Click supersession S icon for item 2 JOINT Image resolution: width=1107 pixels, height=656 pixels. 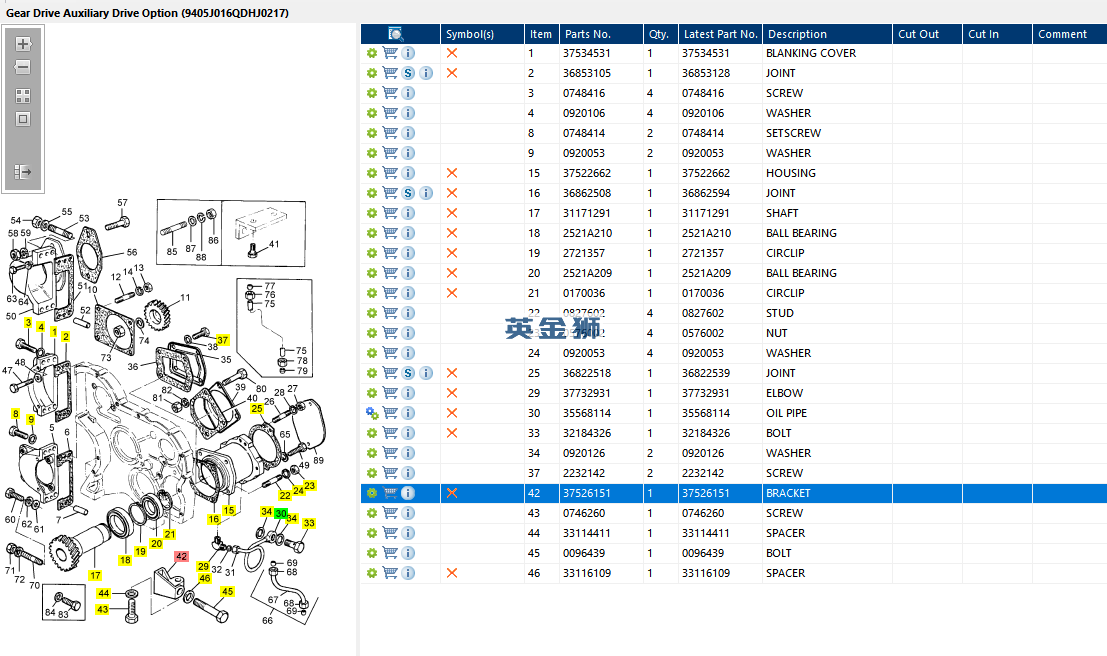point(408,73)
